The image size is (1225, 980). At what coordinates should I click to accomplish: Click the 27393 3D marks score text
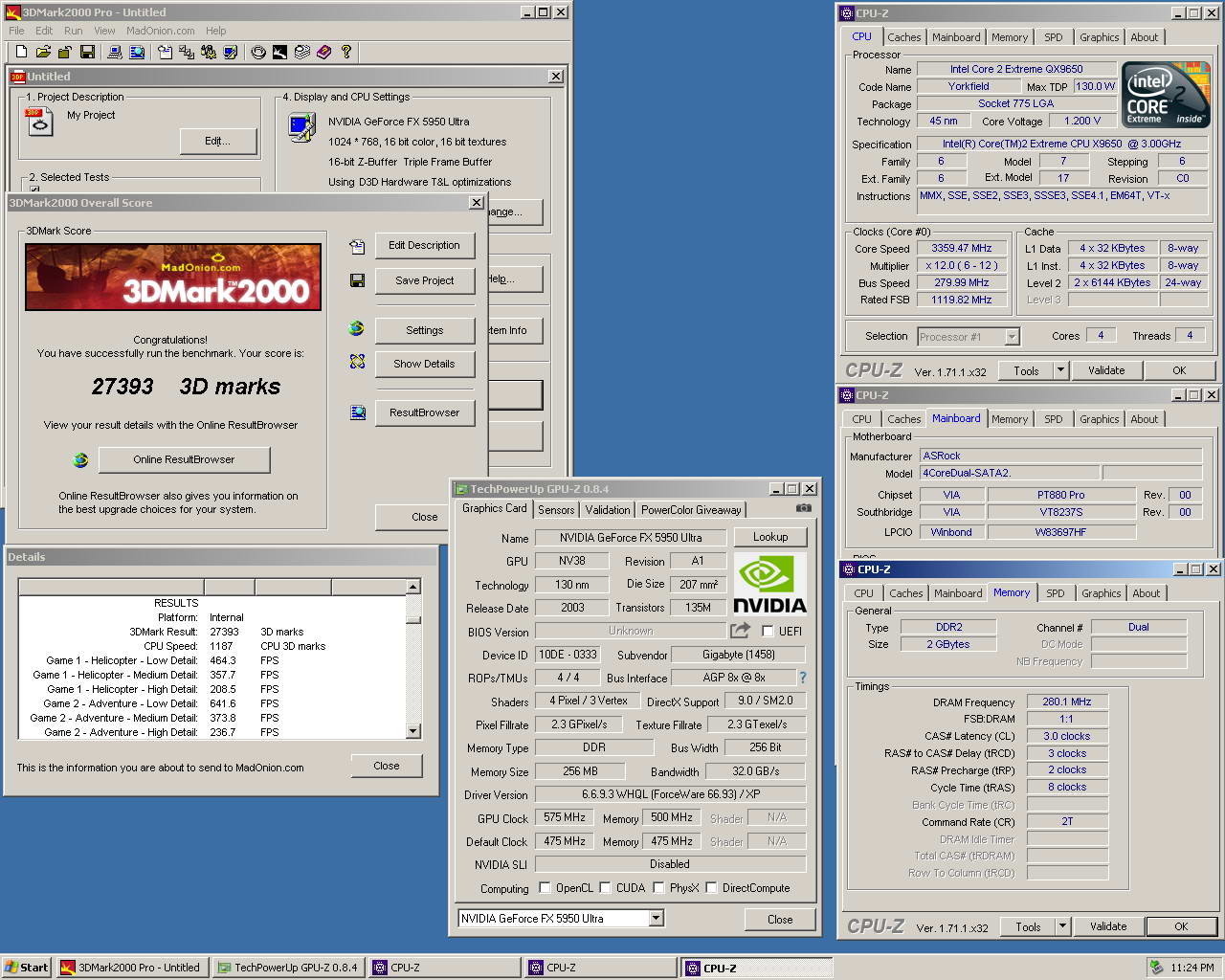[186, 387]
